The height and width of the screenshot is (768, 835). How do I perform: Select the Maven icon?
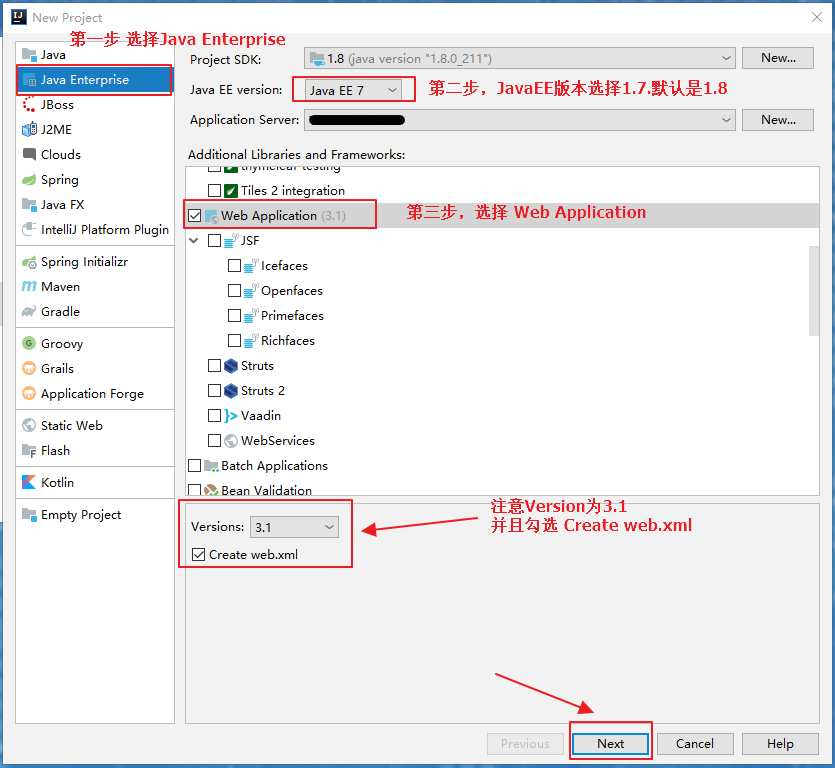click(x=29, y=287)
